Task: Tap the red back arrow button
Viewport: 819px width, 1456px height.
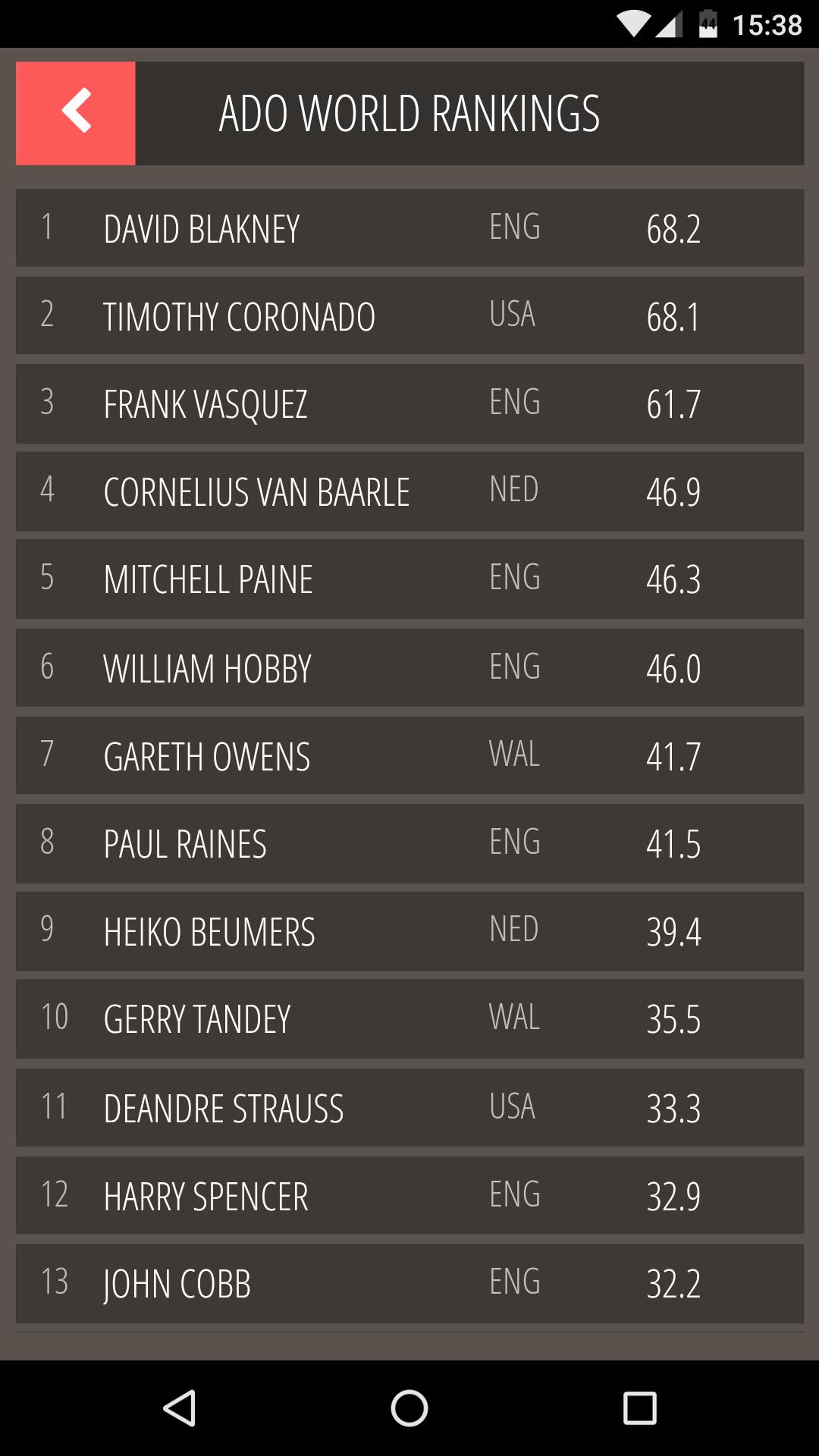Action: [x=76, y=113]
